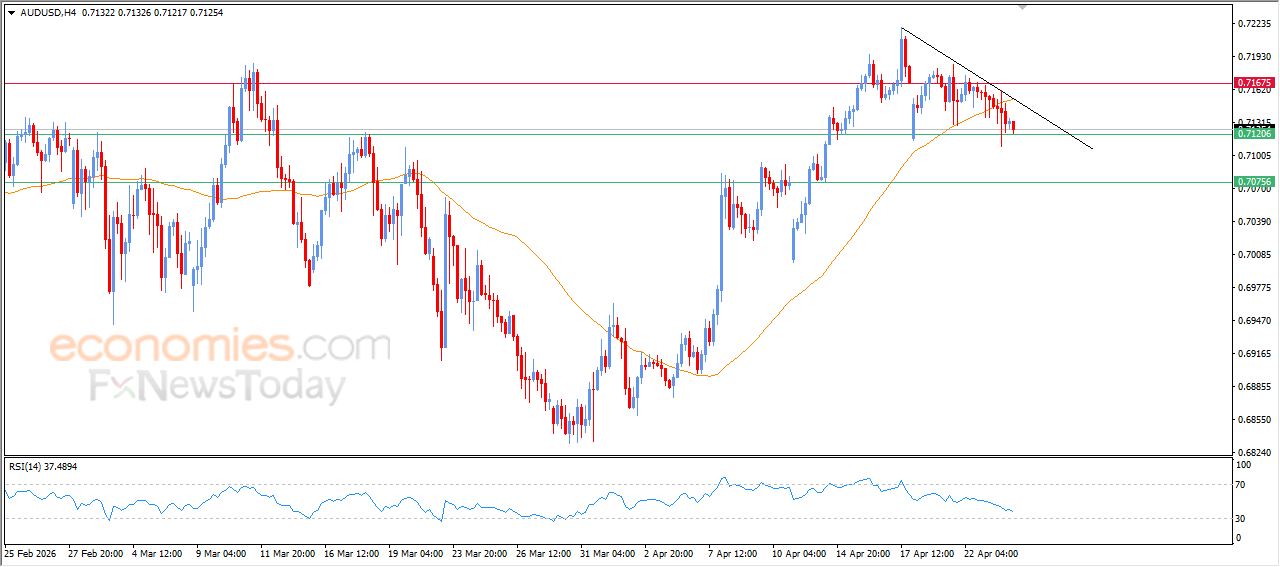Click the 0.69165 price axis value
Screen dimensions: 1280x567
[1254, 353]
